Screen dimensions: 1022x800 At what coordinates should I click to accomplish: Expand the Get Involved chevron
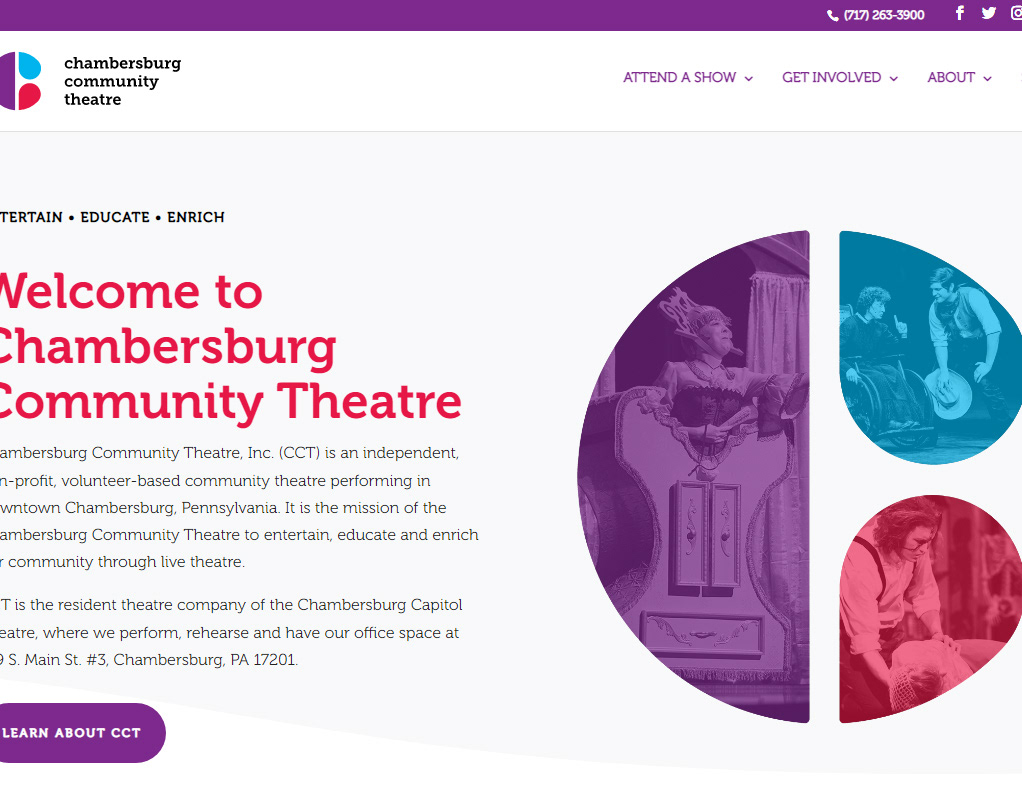click(894, 79)
